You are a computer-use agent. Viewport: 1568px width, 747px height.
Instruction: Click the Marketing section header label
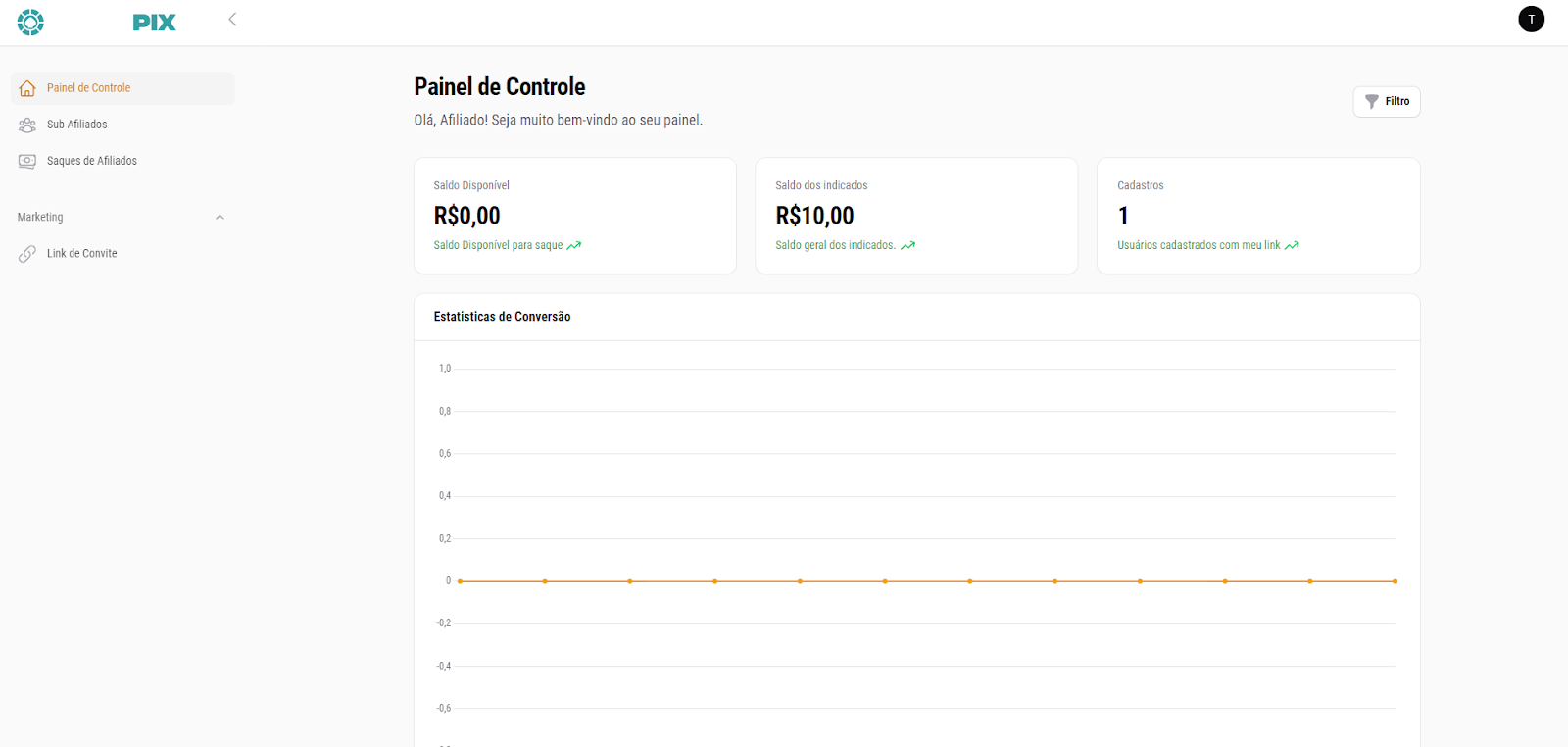(40, 218)
